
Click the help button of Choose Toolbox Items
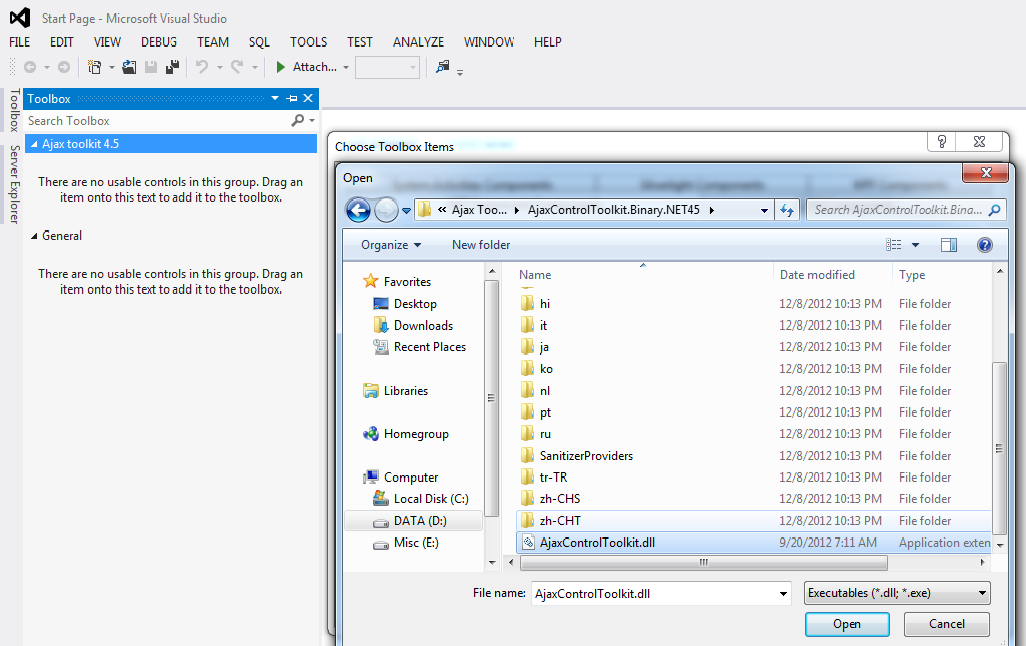pyautogui.click(x=942, y=141)
